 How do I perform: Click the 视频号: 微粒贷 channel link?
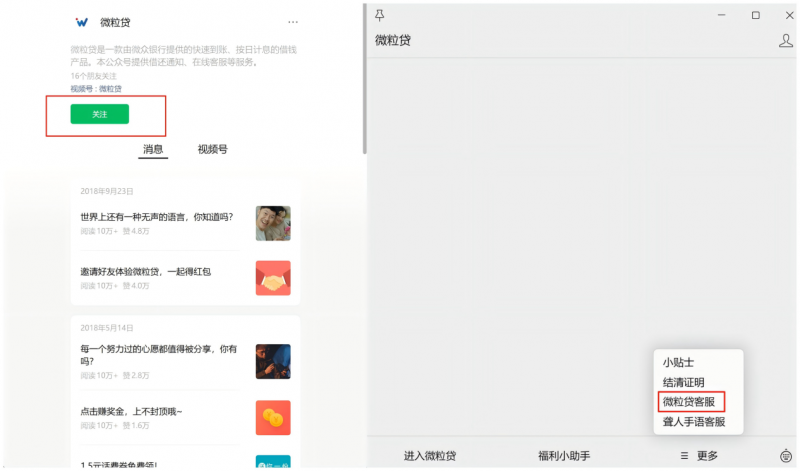(x=96, y=89)
